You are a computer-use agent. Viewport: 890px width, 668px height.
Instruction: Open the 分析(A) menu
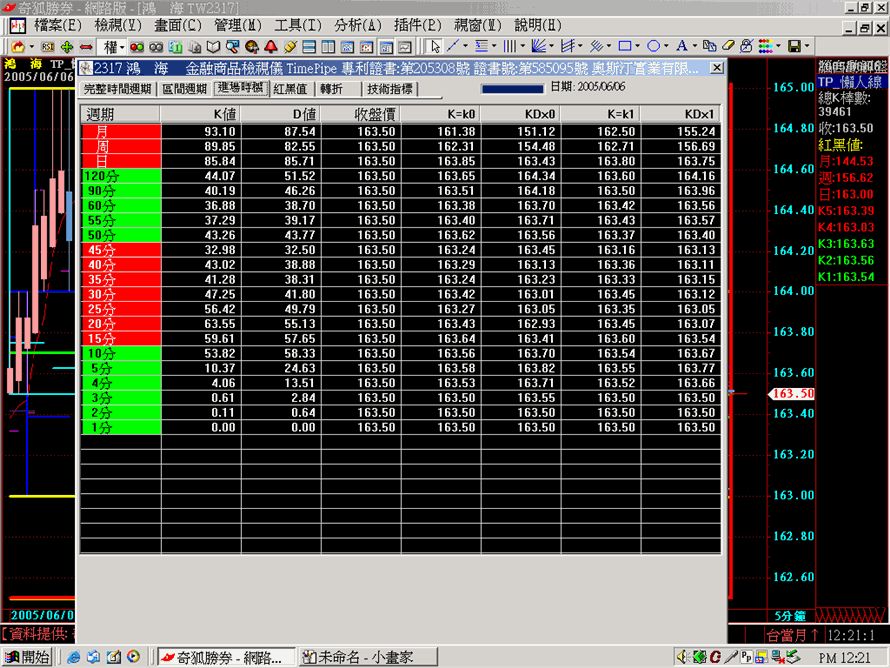(358, 24)
